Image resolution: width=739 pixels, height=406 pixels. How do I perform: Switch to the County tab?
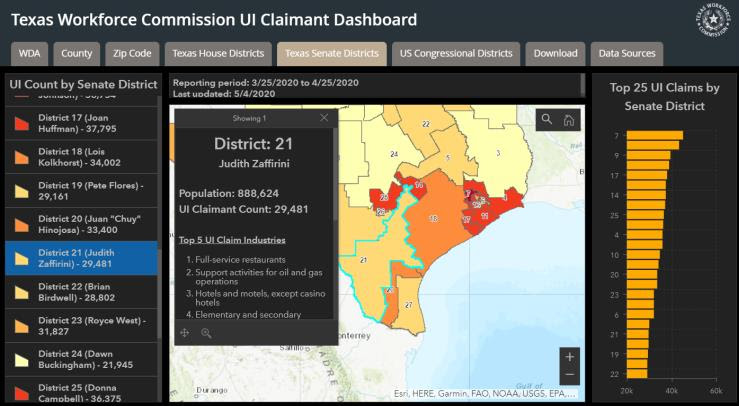[x=76, y=54]
